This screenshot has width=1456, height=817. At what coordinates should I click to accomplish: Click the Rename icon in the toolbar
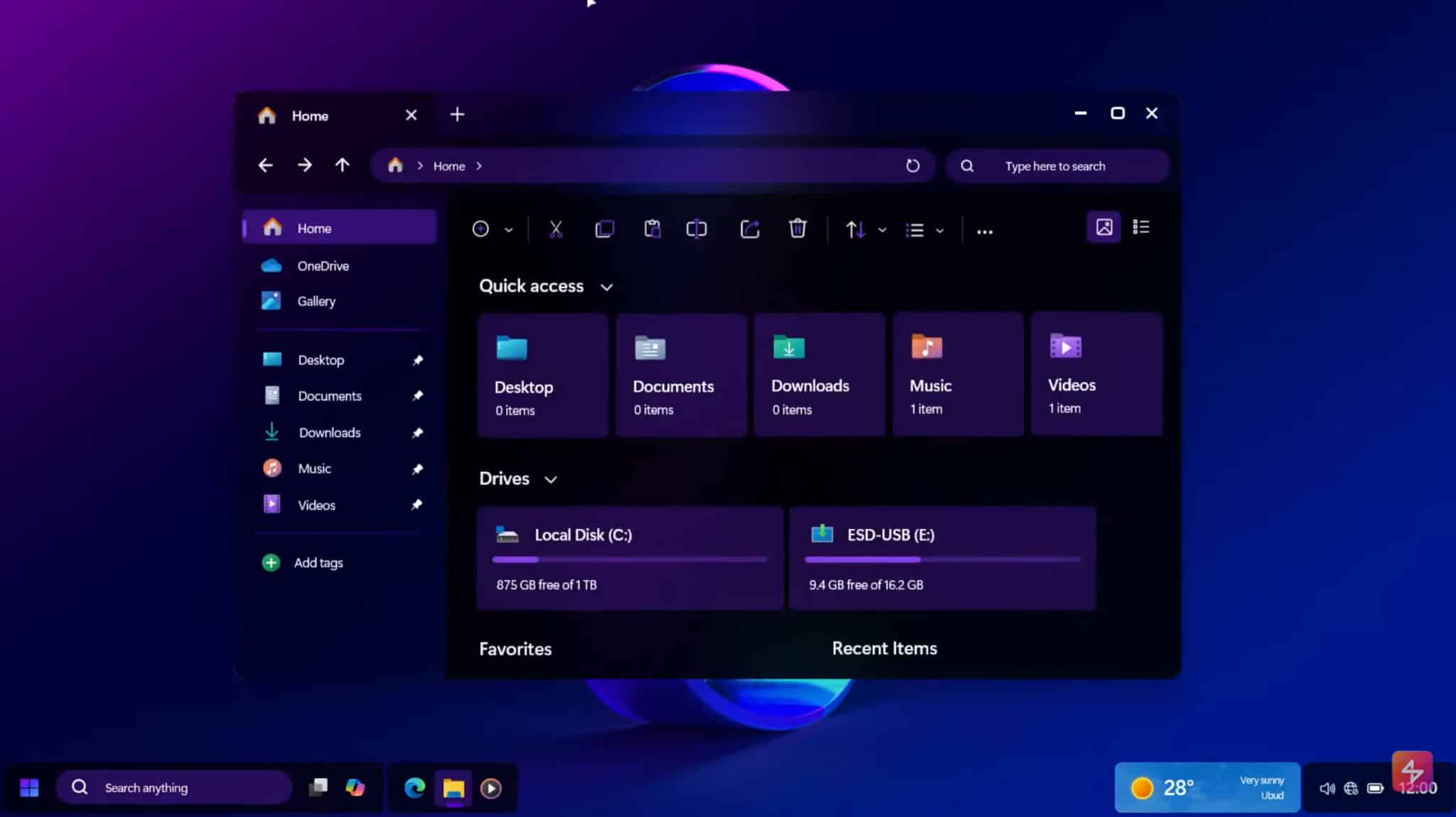point(696,229)
